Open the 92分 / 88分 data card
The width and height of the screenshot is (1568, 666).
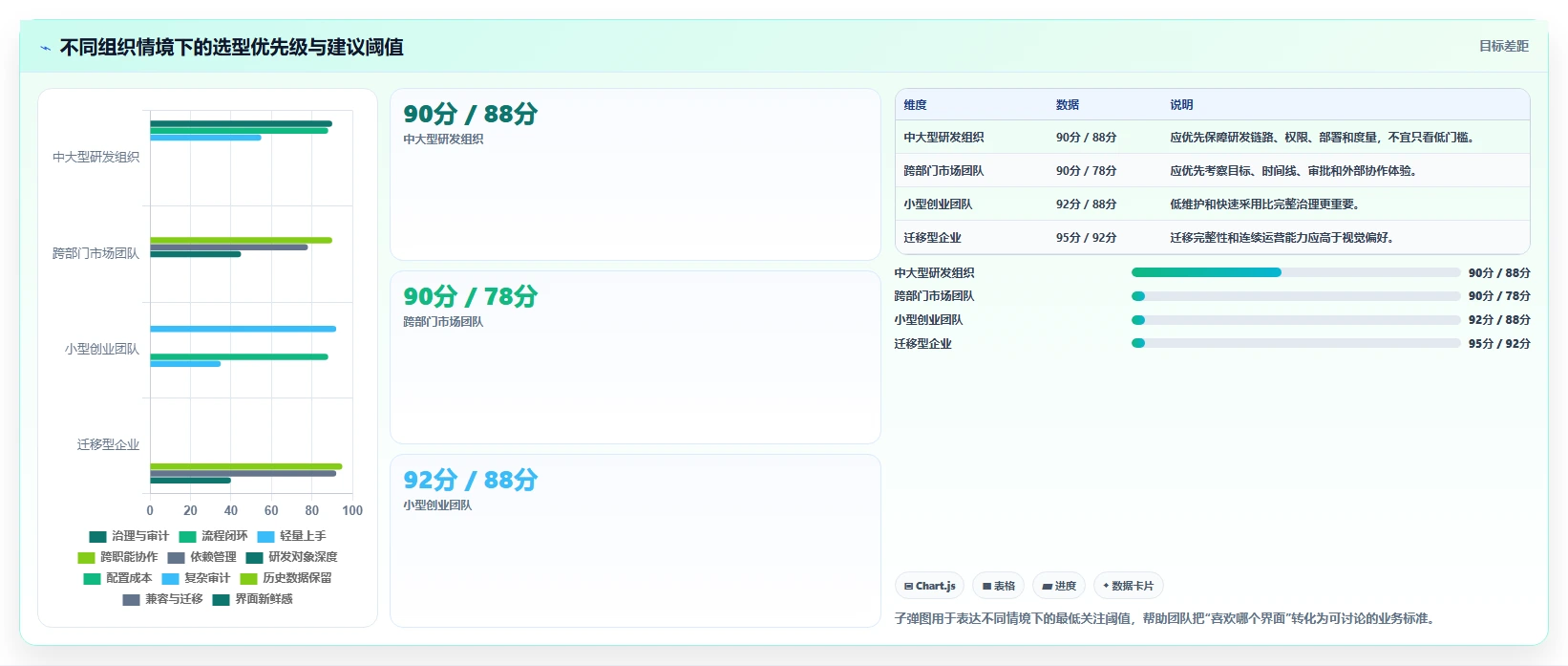point(635,541)
